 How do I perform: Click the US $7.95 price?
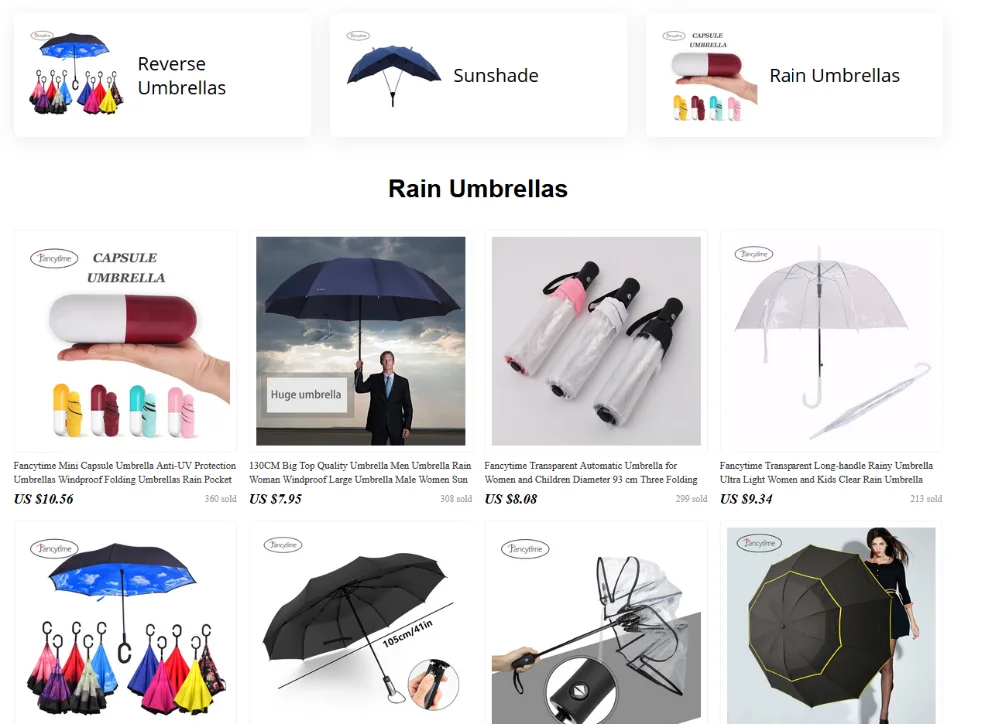(x=275, y=499)
